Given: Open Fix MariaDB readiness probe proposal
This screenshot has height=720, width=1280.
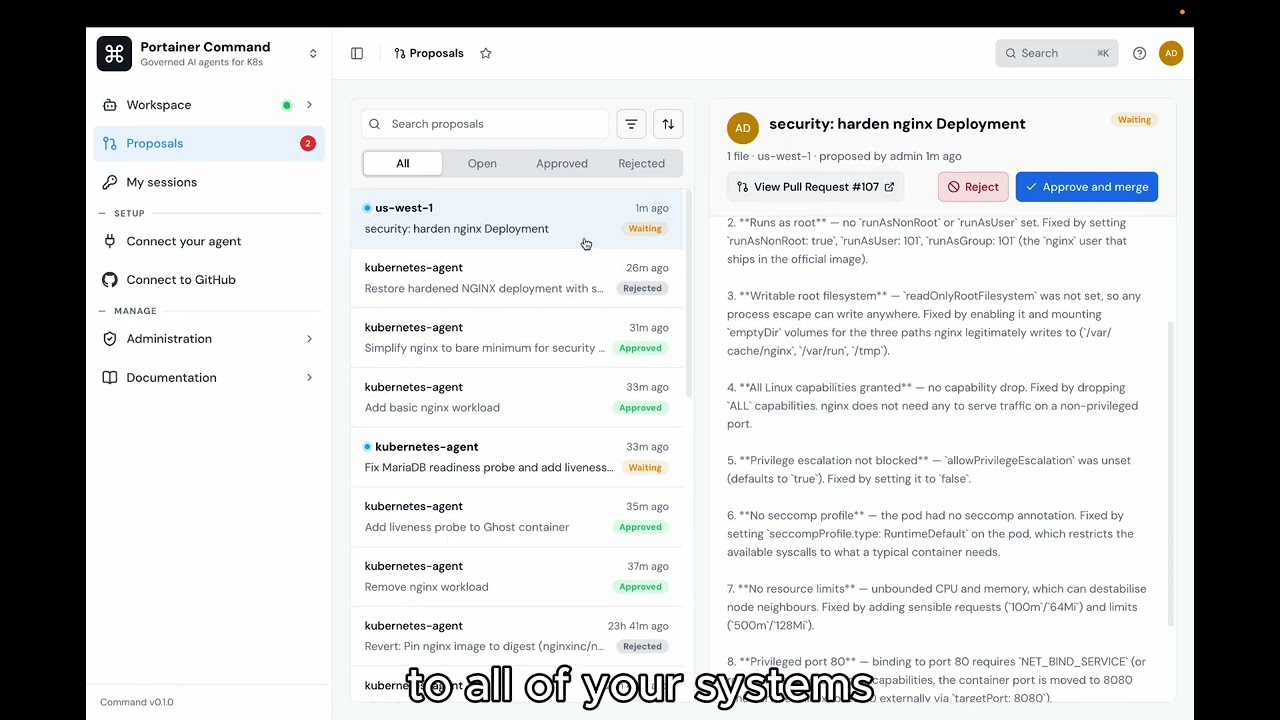Looking at the screenshot, I should coord(517,457).
